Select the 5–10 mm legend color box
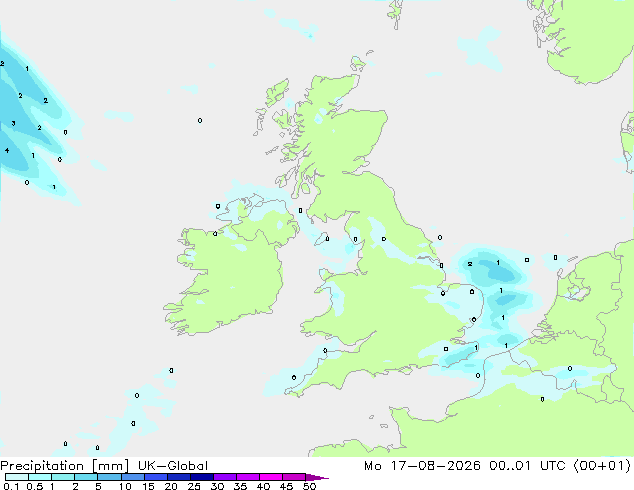The image size is (634, 490). [109, 477]
